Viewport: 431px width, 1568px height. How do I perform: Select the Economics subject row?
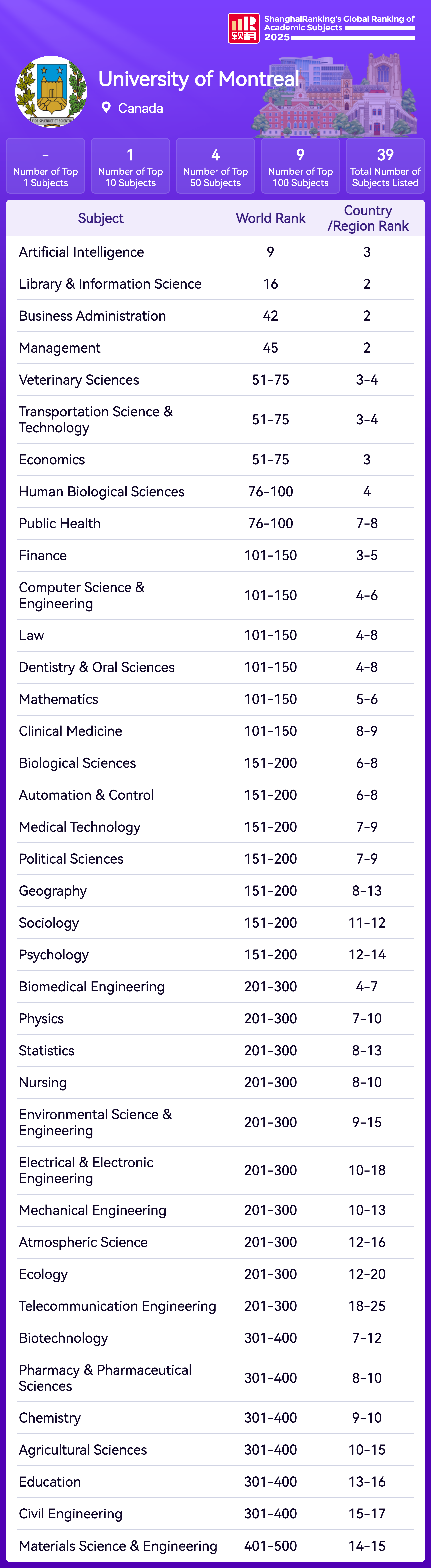click(x=52, y=460)
